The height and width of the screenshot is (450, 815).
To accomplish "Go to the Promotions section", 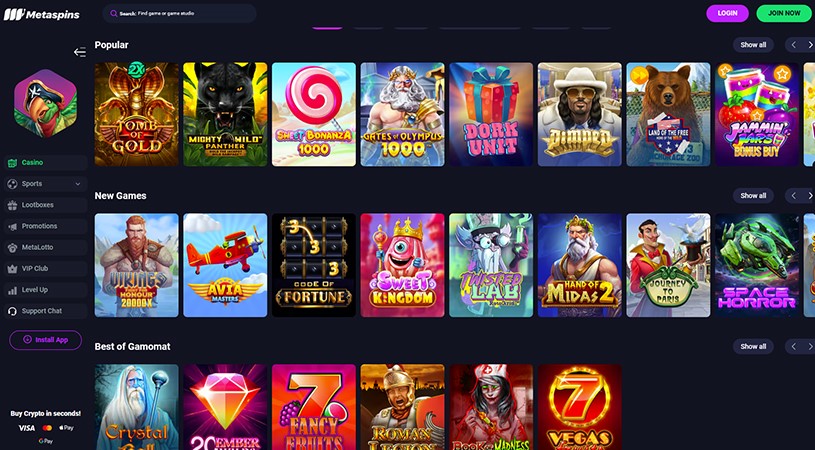I will click(46, 226).
